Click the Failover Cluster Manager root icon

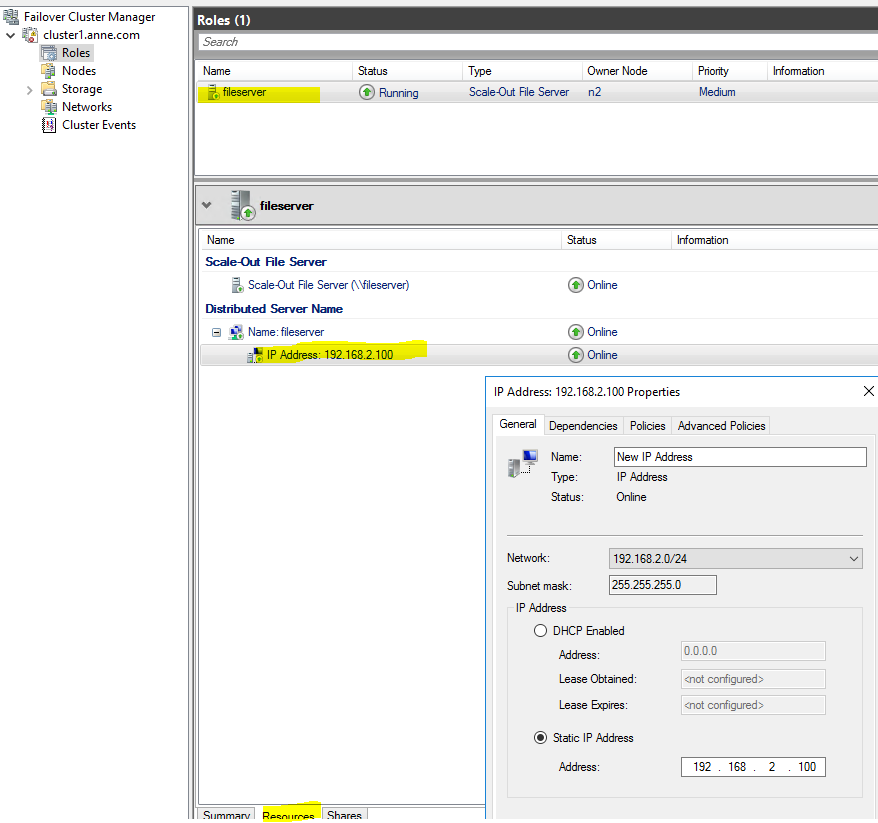coord(11,17)
